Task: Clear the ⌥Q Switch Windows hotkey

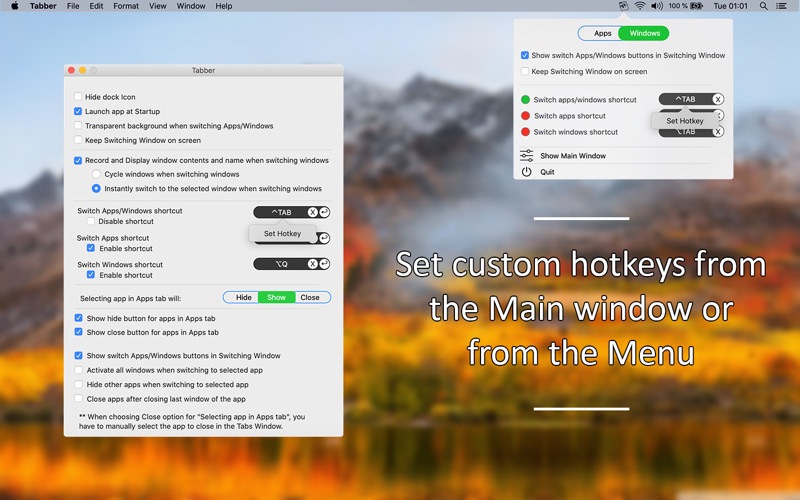Action: [312, 264]
